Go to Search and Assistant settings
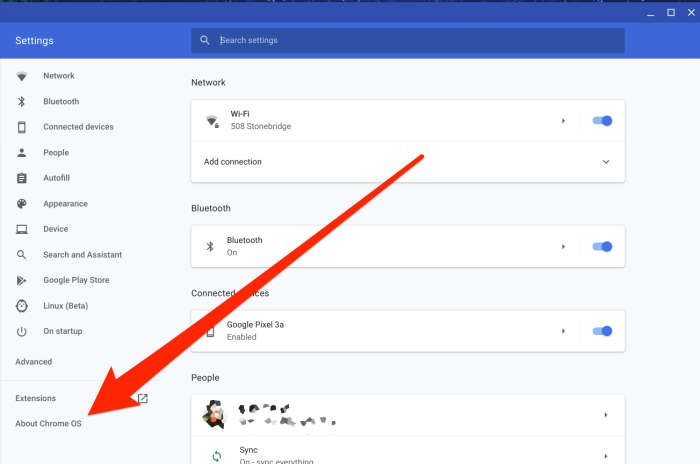Viewport: 700px width, 464px height. point(82,255)
